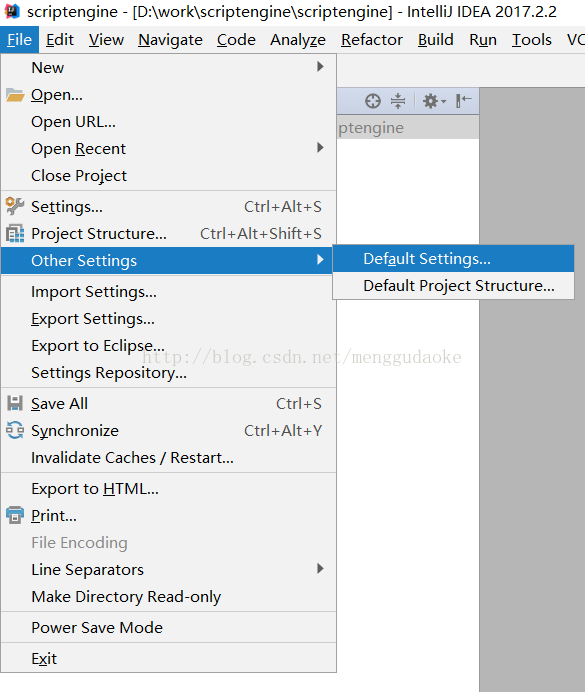Click the Settings wrench icon
This screenshot has width=585, height=692.
(15, 206)
